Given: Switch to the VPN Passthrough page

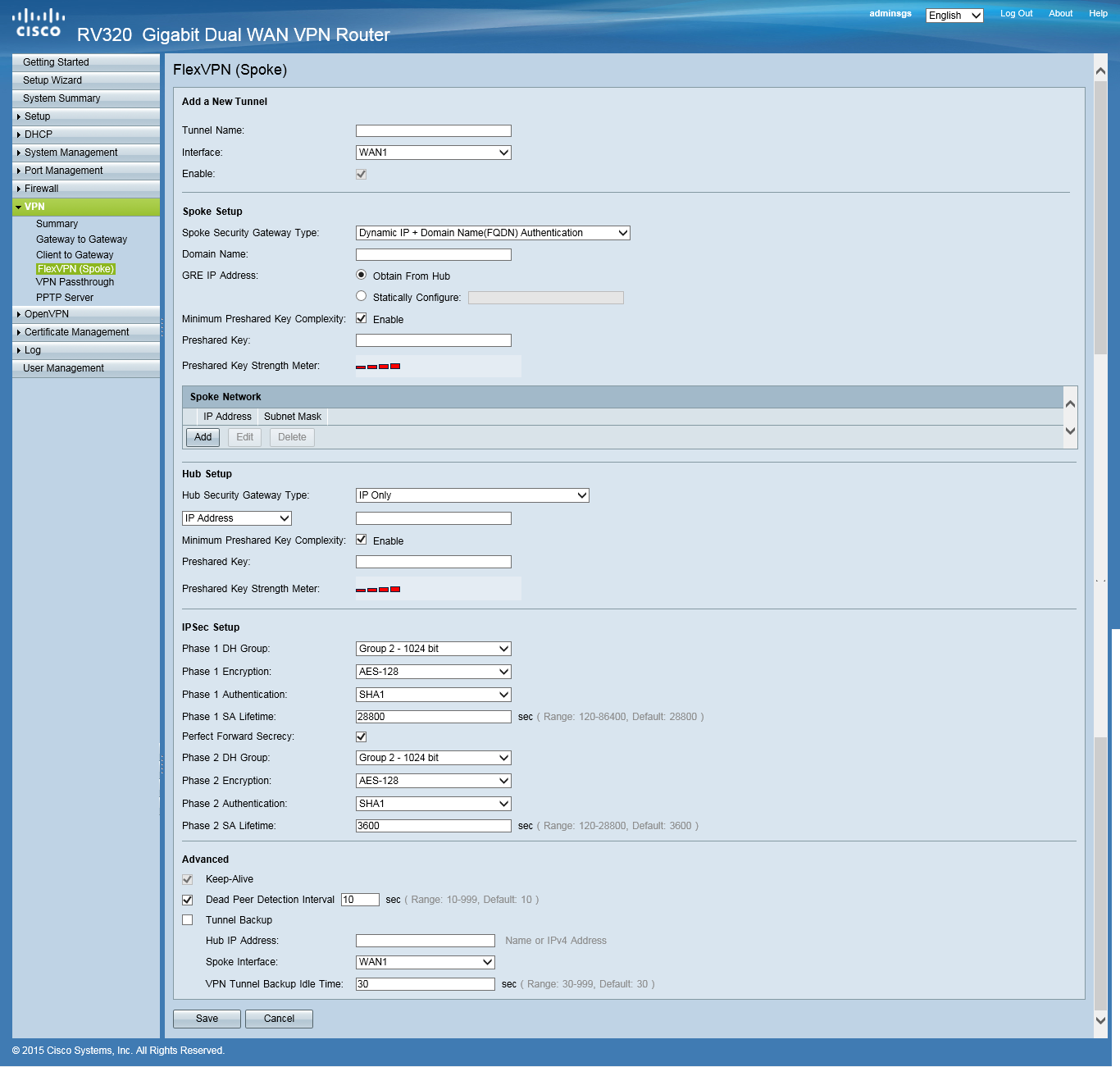Looking at the screenshot, I should point(75,281).
